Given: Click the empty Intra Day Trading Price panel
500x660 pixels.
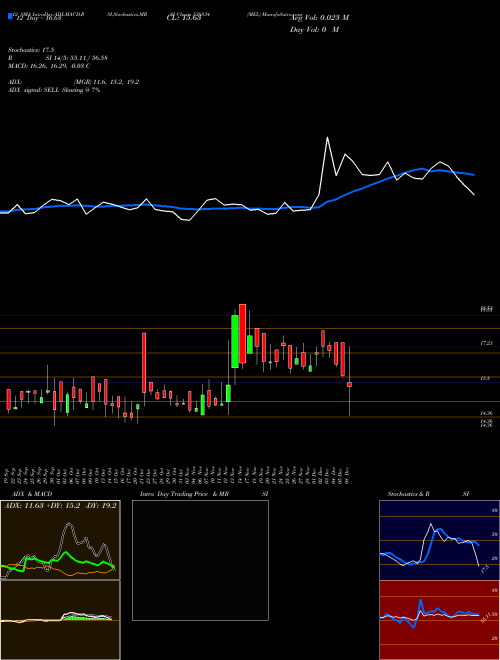Looking at the screenshot, I should (200, 560).
